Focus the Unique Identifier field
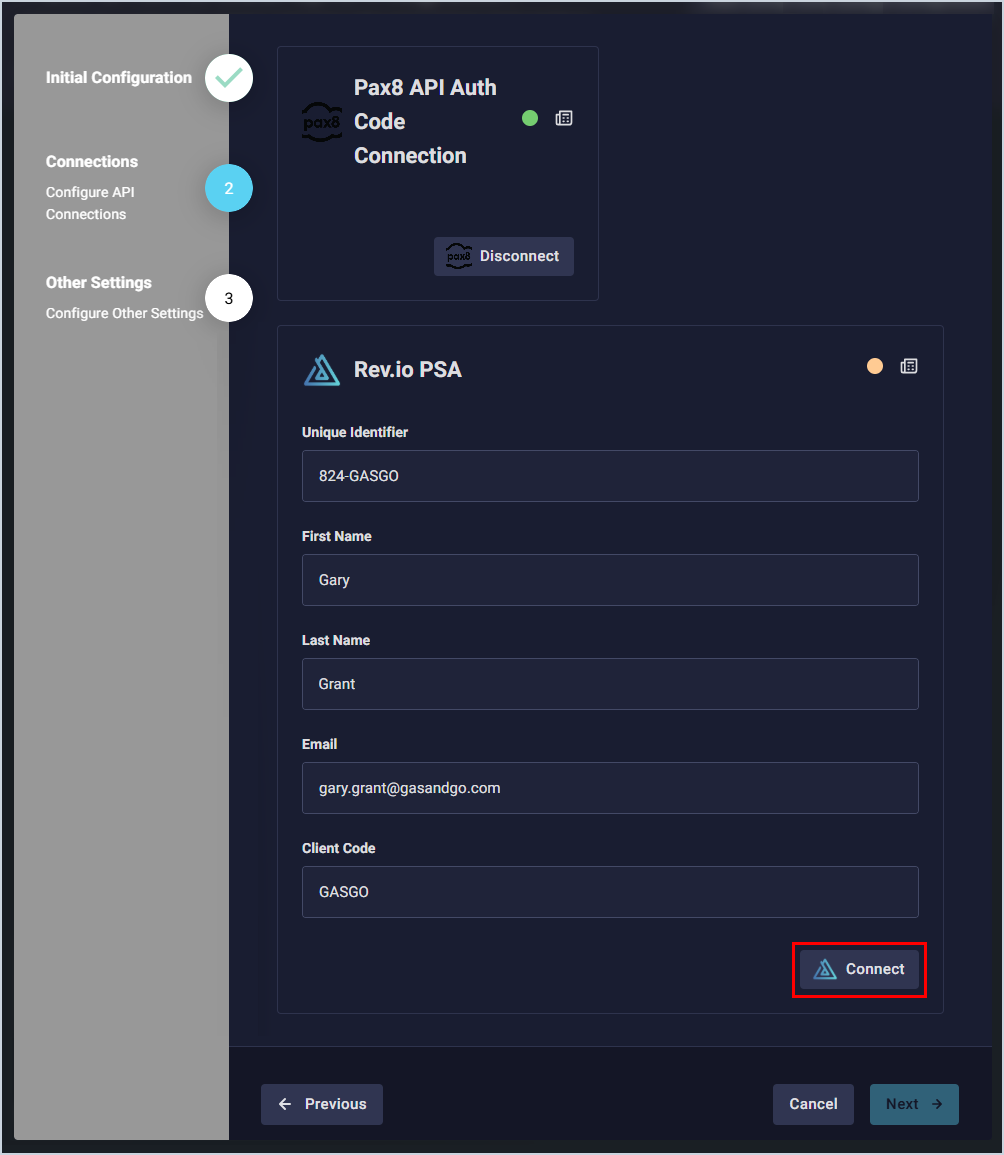Image resolution: width=1004 pixels, height=1155 pixels. coord(610,476)
